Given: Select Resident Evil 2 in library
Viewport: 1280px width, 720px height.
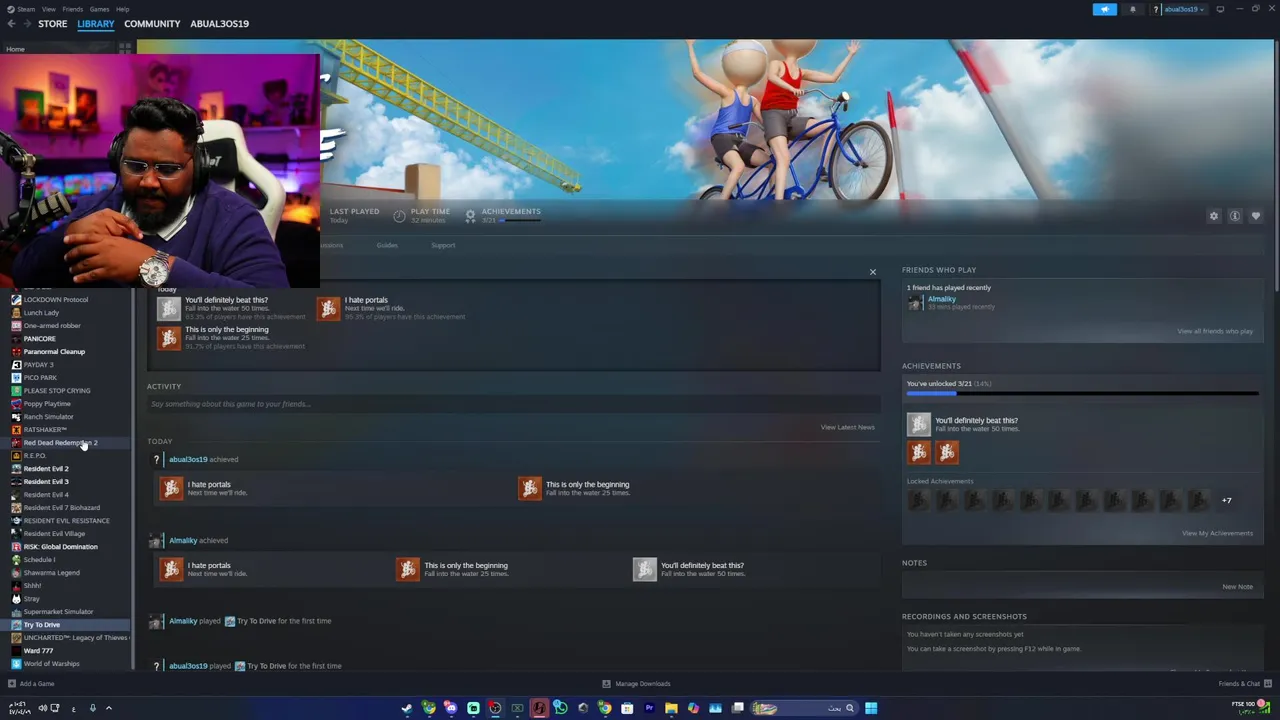Looking at the screenshot, I should point(46,469).
